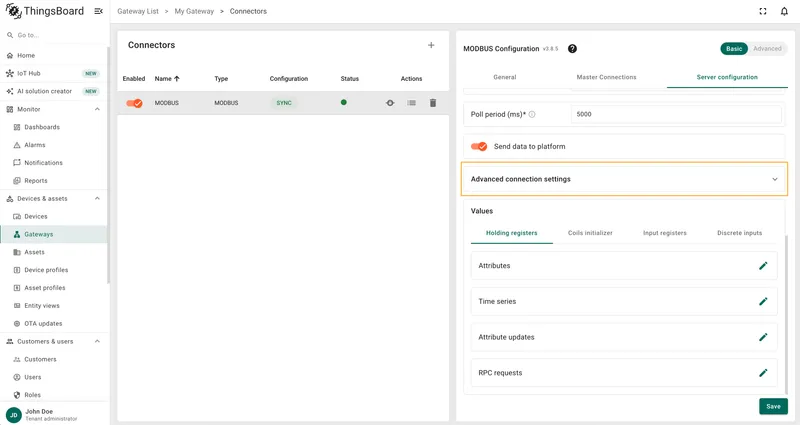Open the General tab
This screenshot has width=800, height=425.
coord(505,77)
